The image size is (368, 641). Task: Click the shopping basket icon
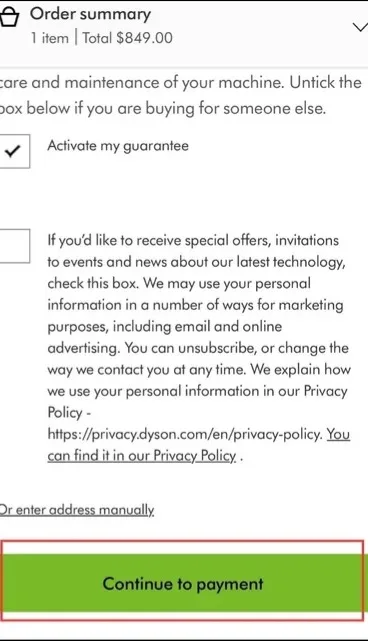pos(9,17)
